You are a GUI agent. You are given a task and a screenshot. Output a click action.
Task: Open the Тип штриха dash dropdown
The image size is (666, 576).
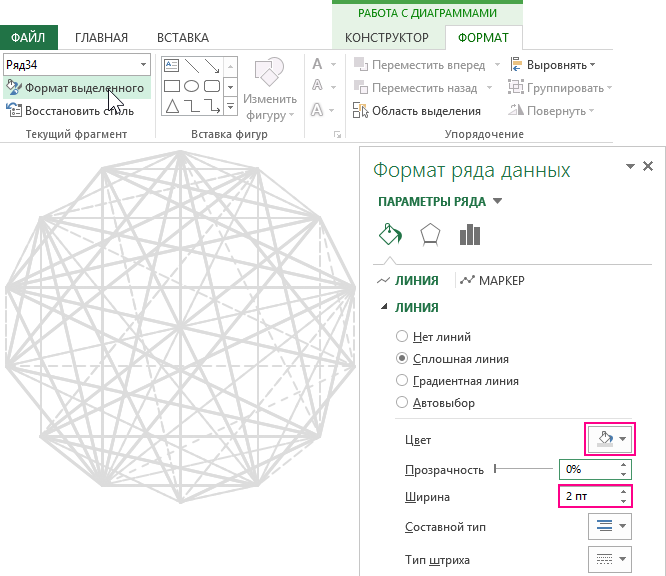[x=609, y=559]
